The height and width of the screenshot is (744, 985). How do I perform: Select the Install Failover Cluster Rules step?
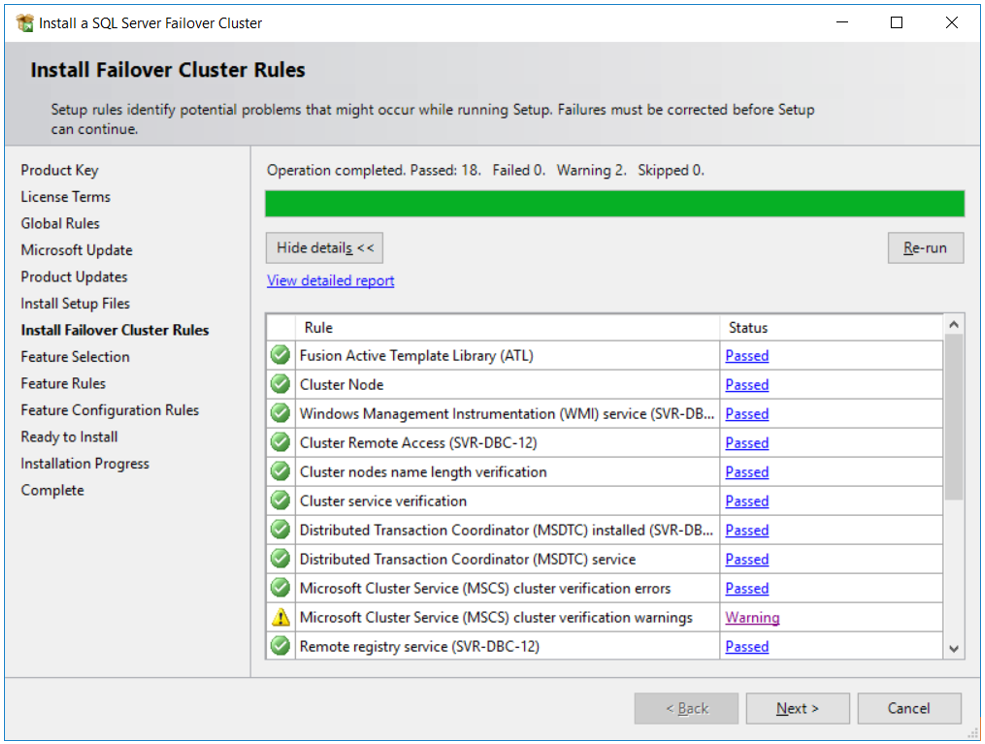(x=115, y=330)
